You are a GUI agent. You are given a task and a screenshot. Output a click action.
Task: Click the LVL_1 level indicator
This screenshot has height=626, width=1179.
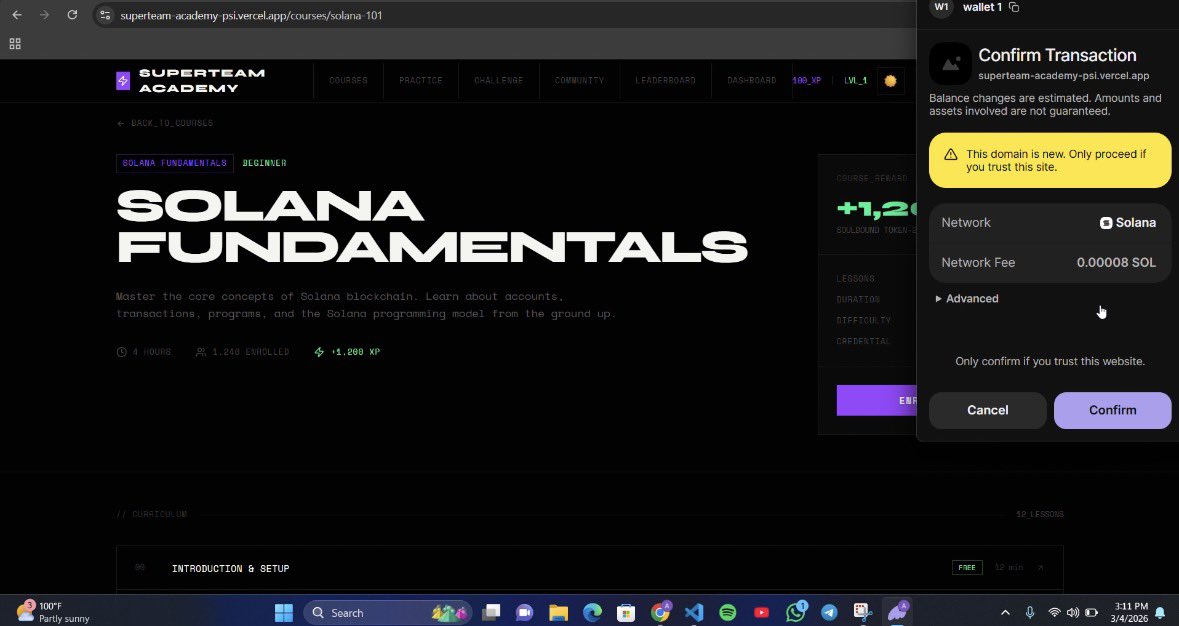coord(856,80)
